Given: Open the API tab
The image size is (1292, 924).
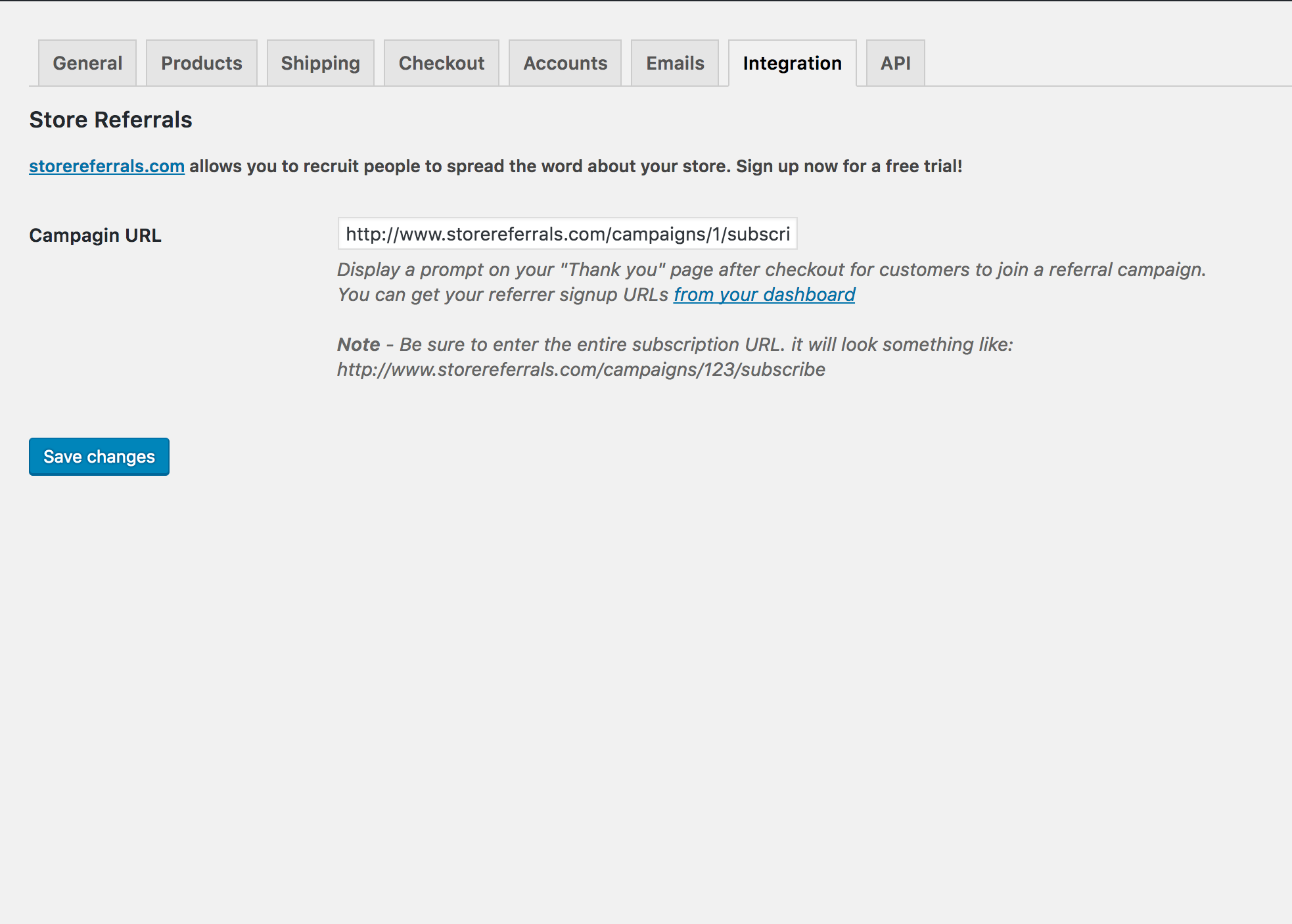Looking at the screenshot, I should click(x=896, y=63).
